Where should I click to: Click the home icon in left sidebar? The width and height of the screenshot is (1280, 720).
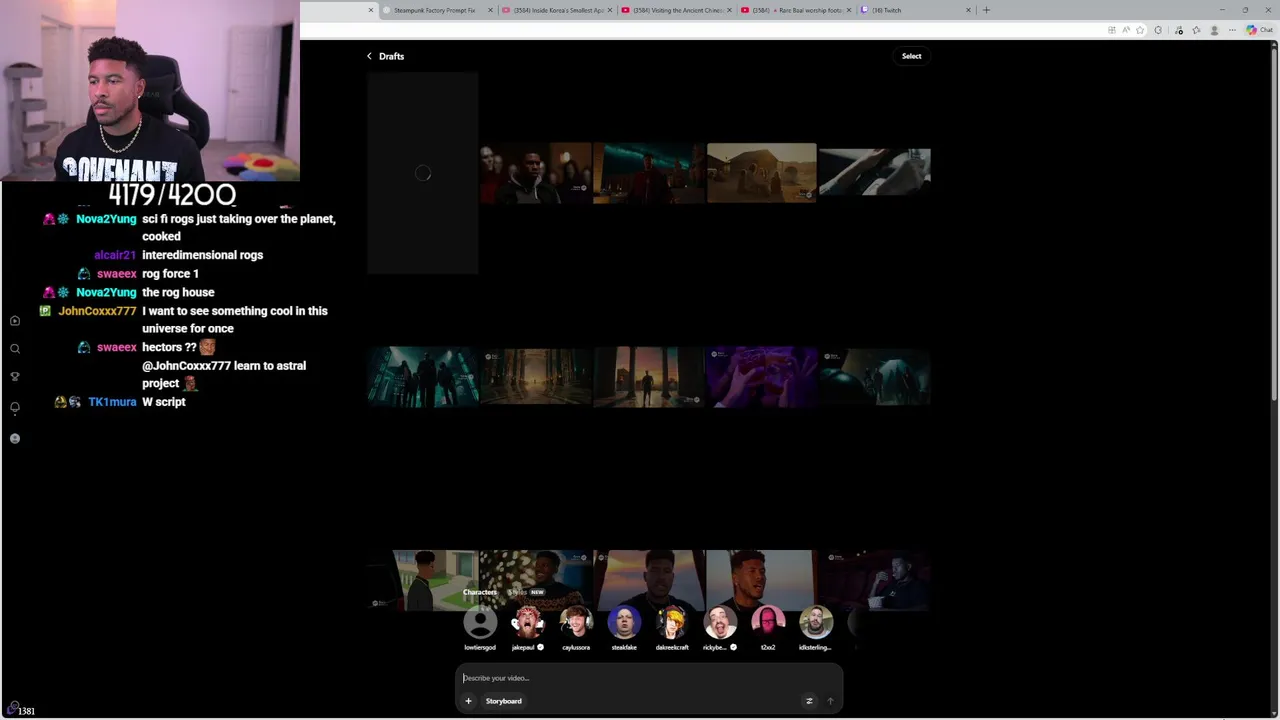tap(15, 321)
